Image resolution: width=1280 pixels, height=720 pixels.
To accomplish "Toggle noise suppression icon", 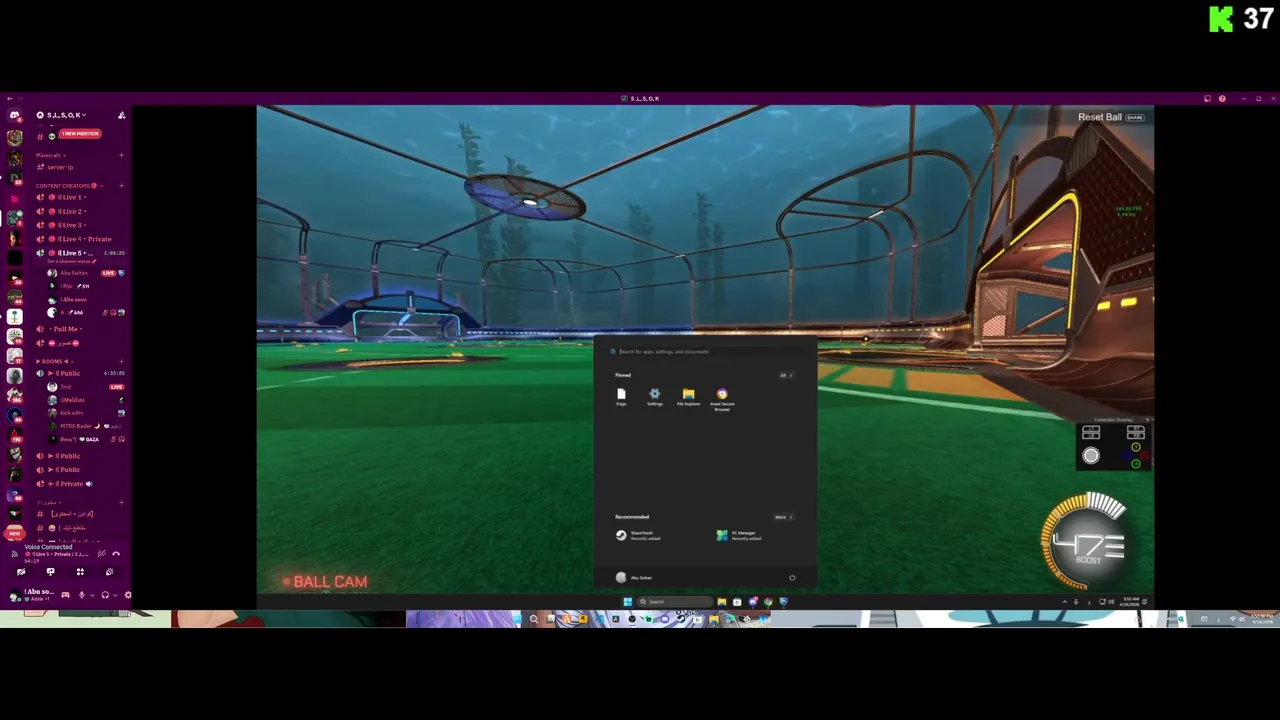I will 102,553.
